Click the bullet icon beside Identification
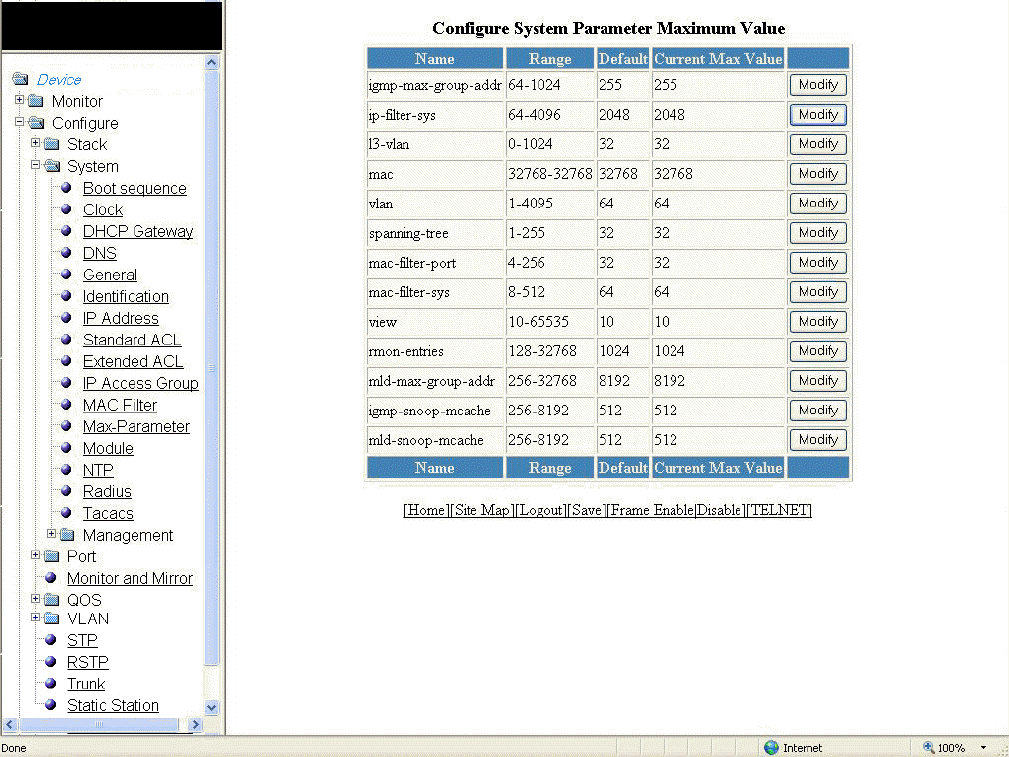Screen dimensions: 1009x757 click(66, 296)
